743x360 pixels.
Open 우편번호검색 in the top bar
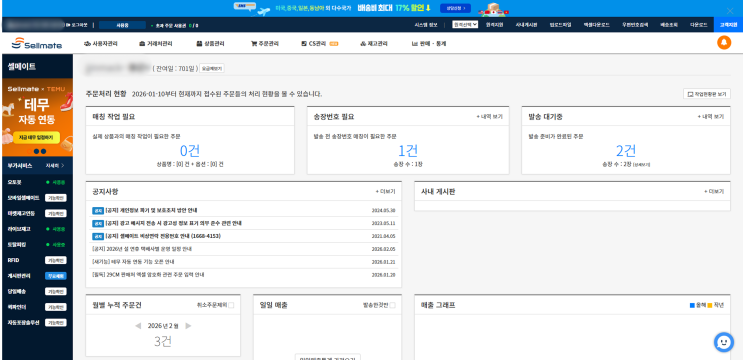click(634, 25)
